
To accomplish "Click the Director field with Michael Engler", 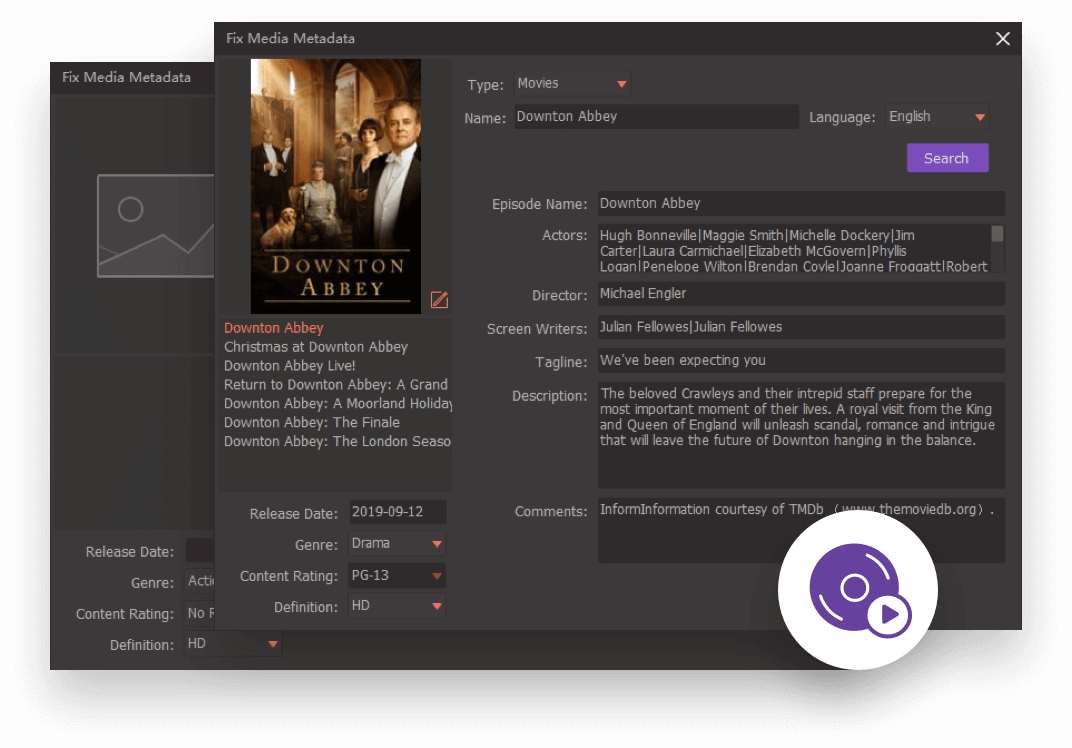I will tap(801, 294).
